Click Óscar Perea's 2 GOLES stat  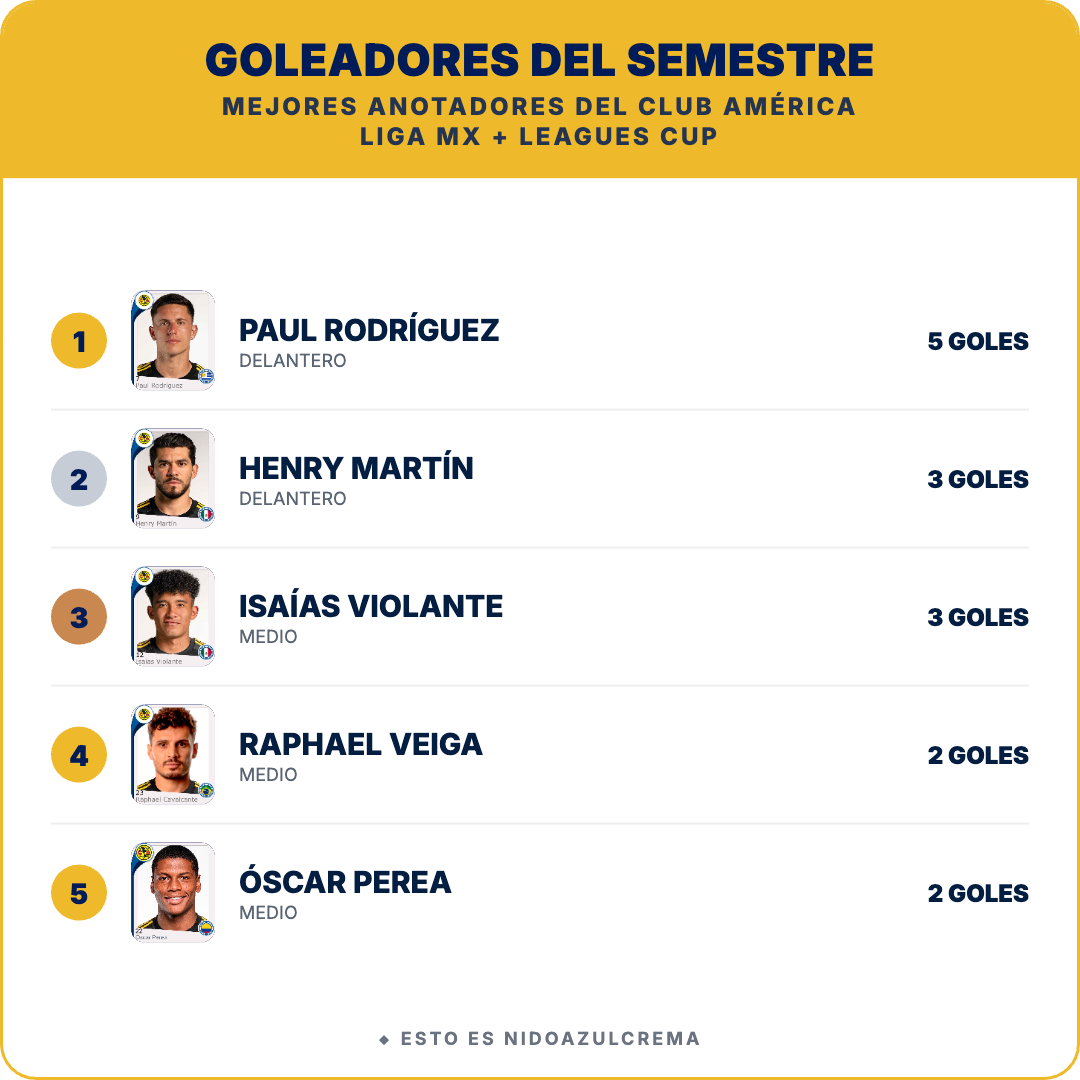978,893
